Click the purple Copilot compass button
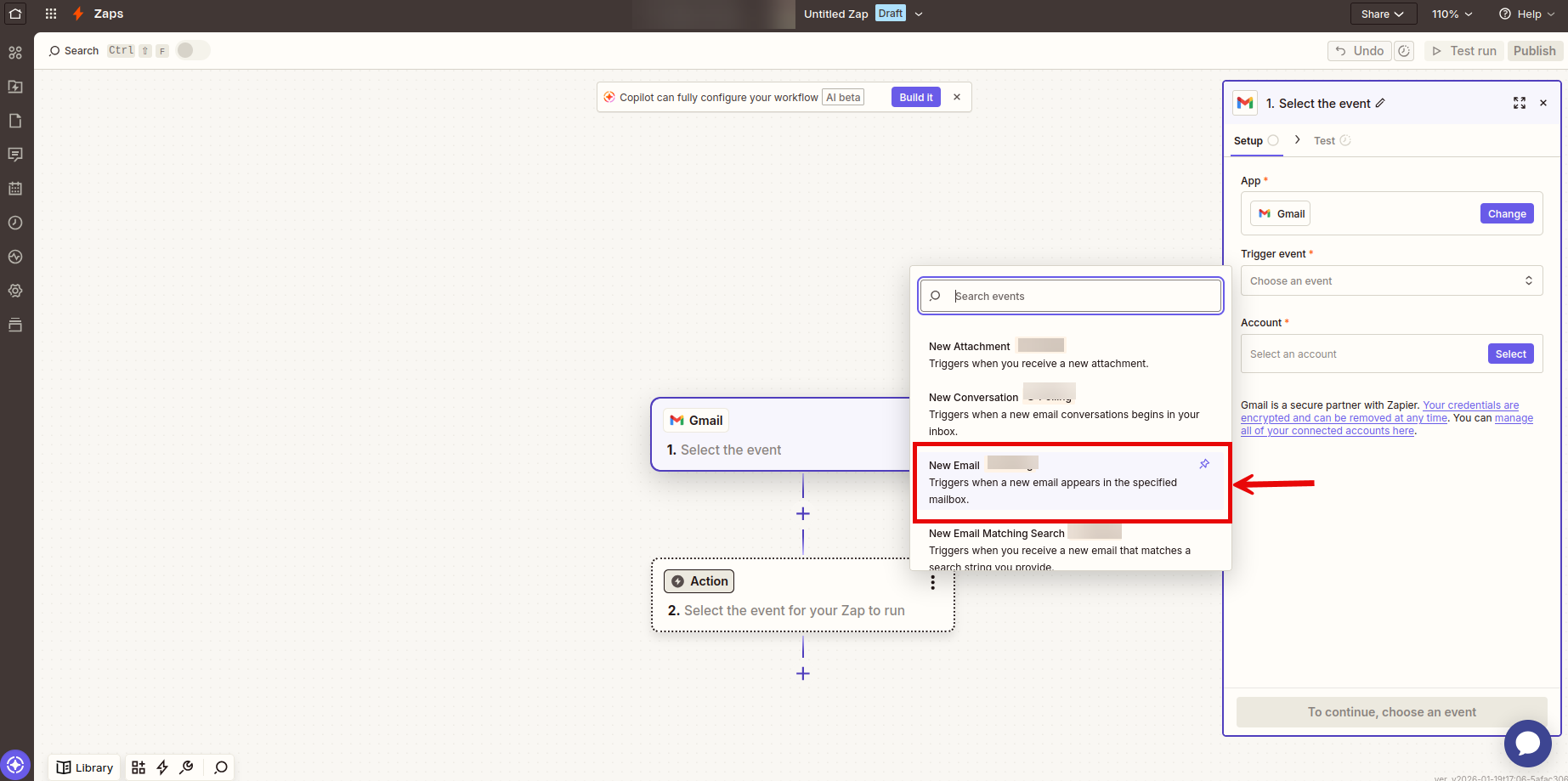Viewport: 1568px width, 781px height. [x=15, y=765]
